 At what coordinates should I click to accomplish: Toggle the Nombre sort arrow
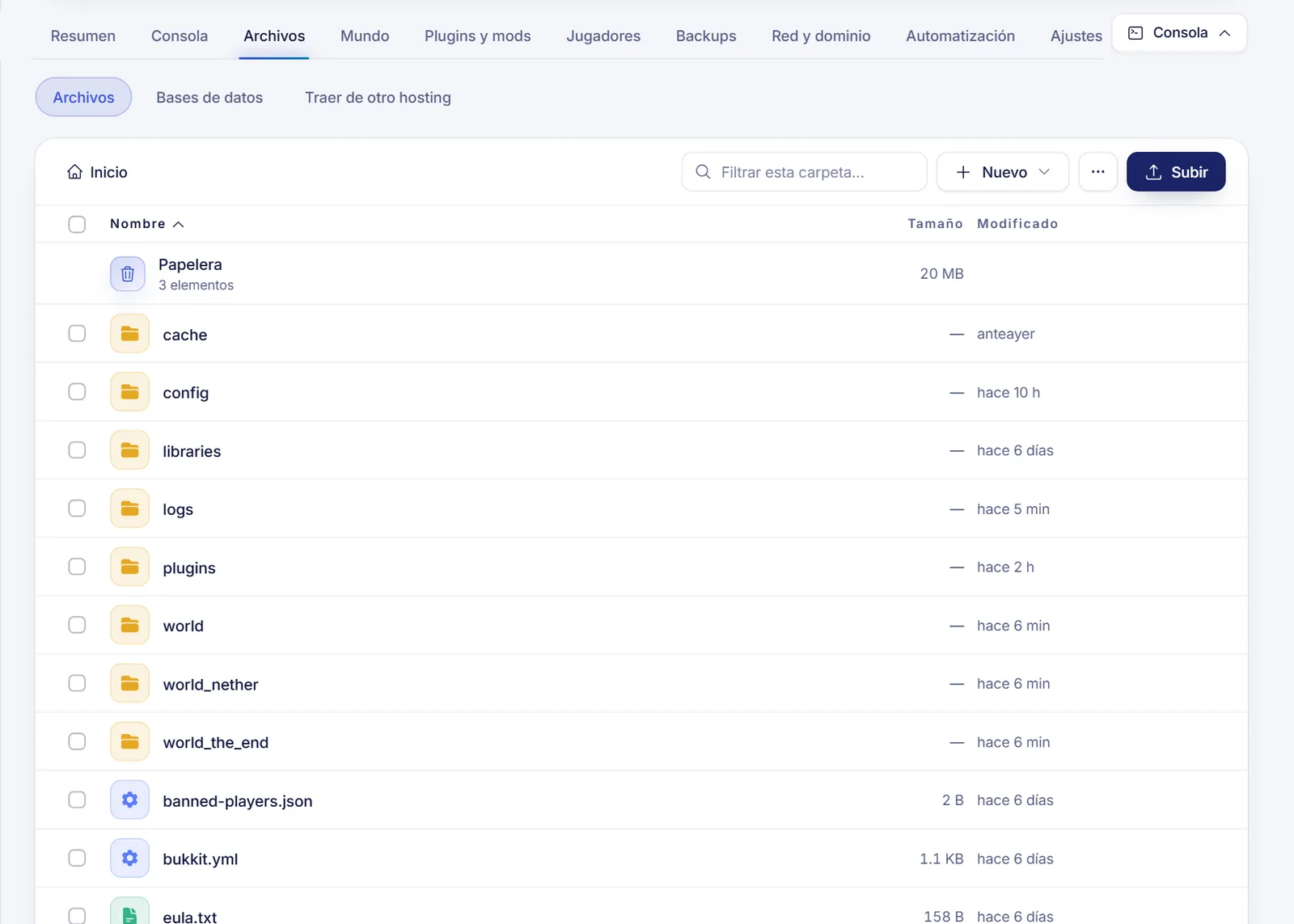click(179, 224)
